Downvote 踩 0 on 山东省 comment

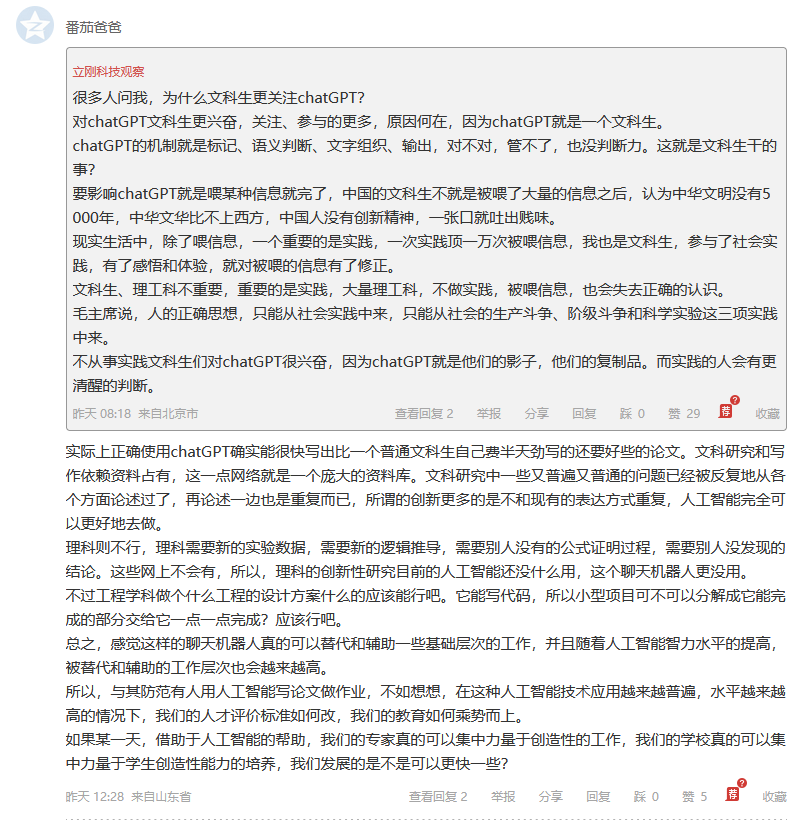click(x=646, y=796)
